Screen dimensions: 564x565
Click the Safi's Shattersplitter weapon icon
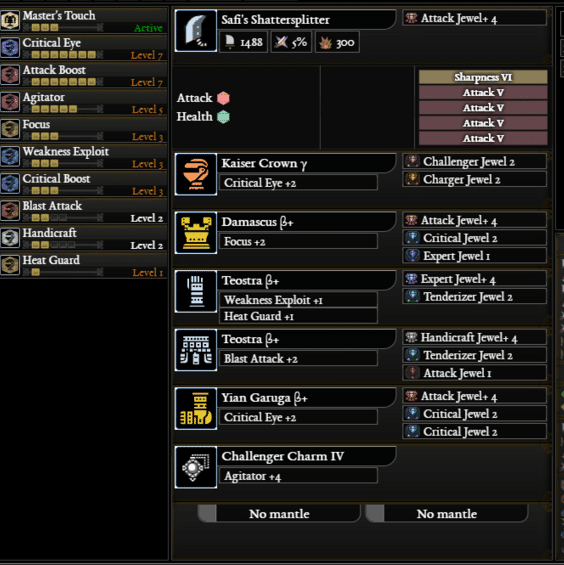196,31
